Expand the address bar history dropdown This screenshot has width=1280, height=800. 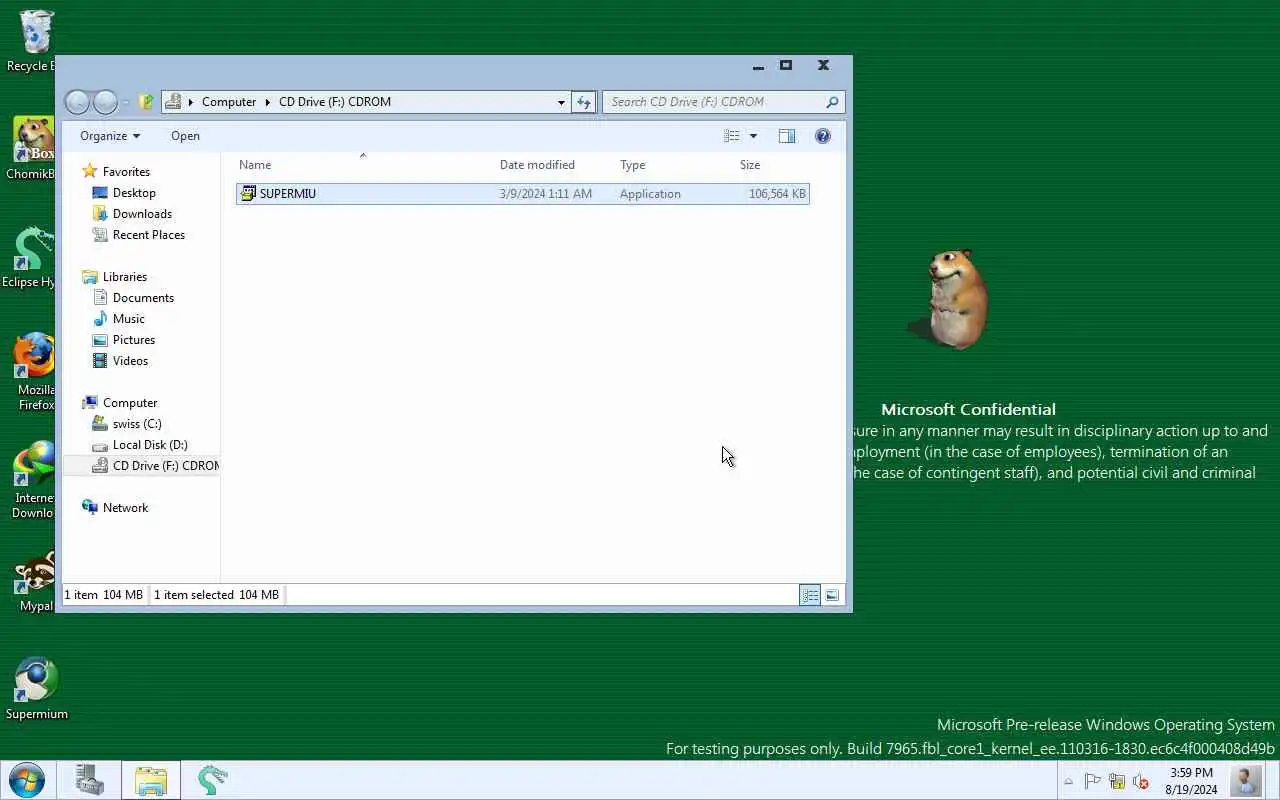(560, 102)
